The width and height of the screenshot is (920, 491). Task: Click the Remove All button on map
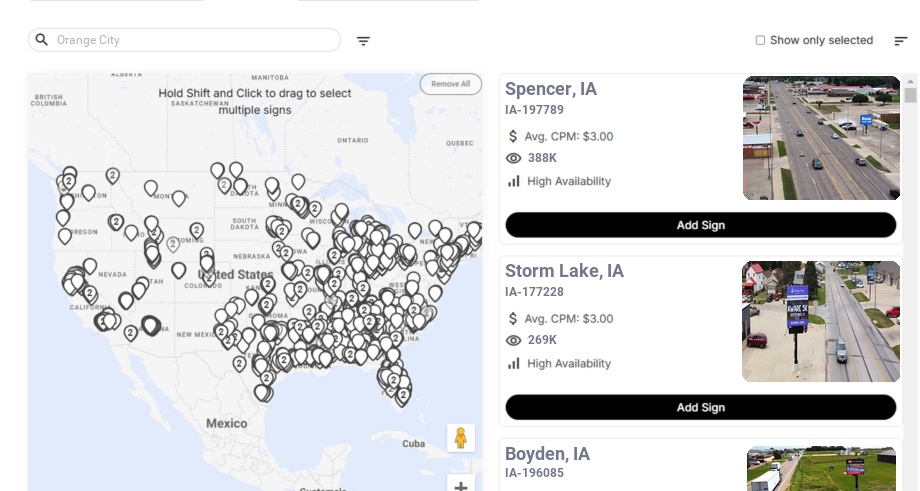[x=450, y=84]
